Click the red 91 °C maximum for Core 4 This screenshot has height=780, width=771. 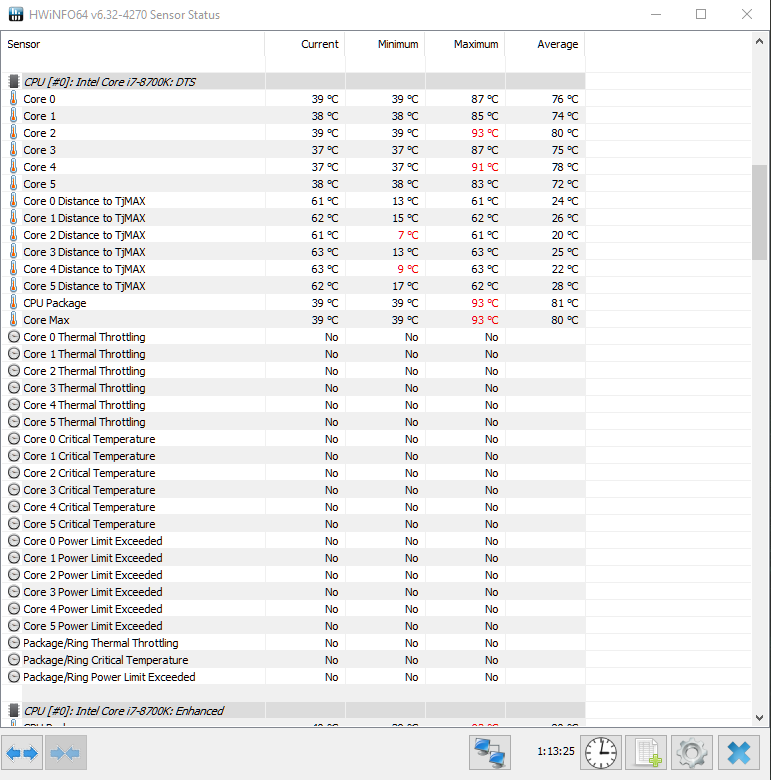[x=484, y=167]
